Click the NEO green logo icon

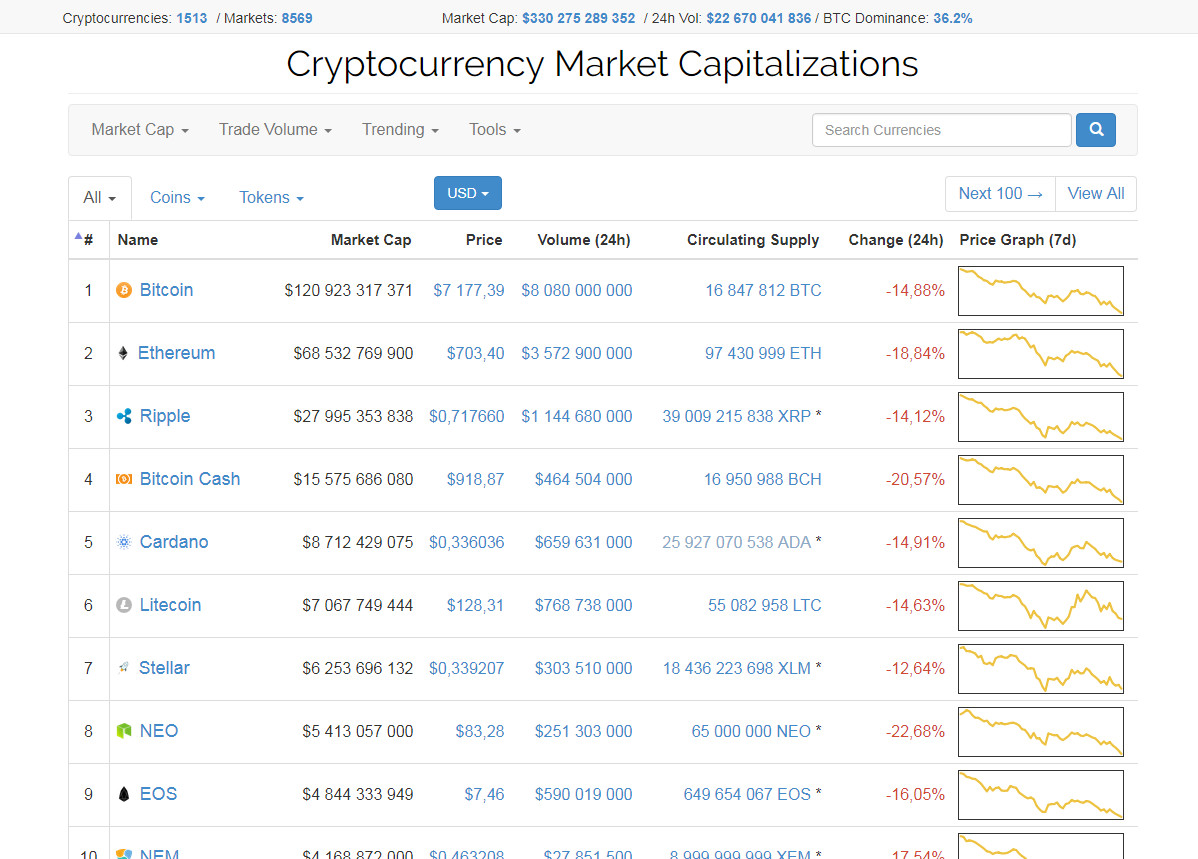point(124,731)
